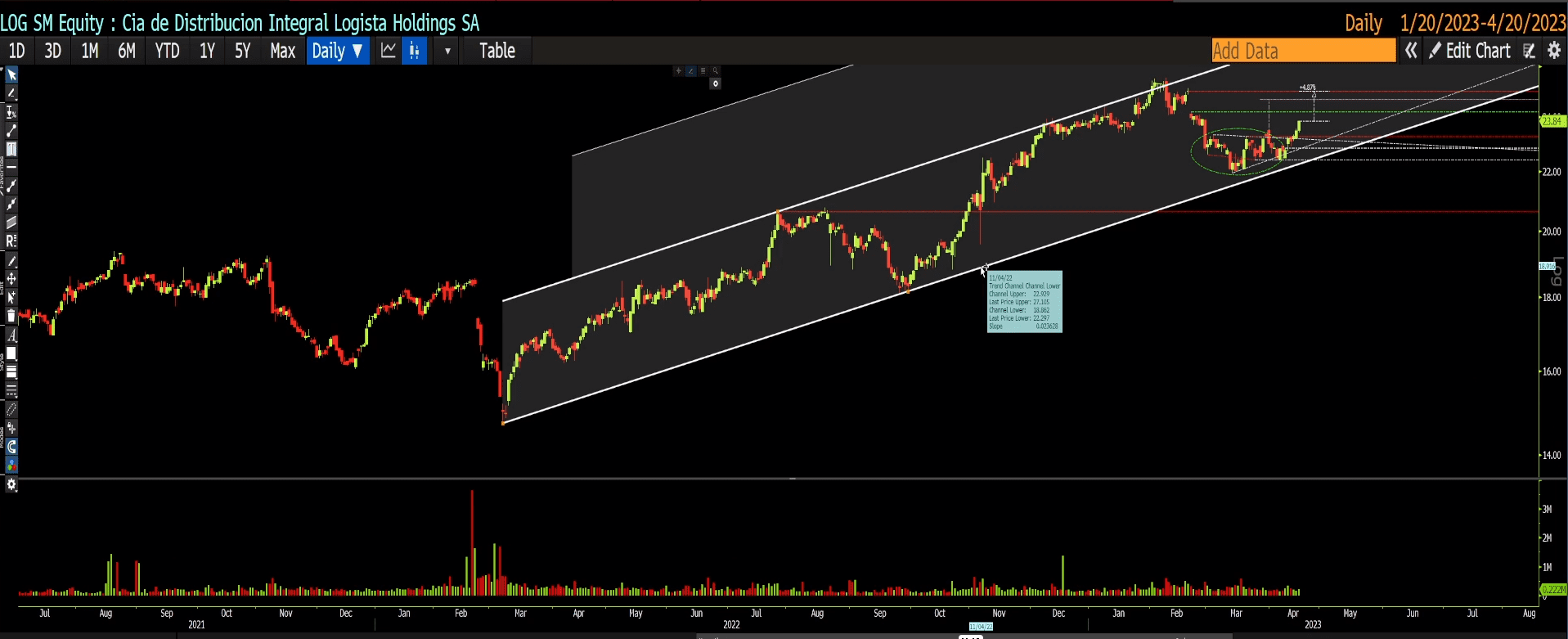Switch to candle bar chart type
The width and height of the screenshot is (1568, 639).
pos(415,51)
